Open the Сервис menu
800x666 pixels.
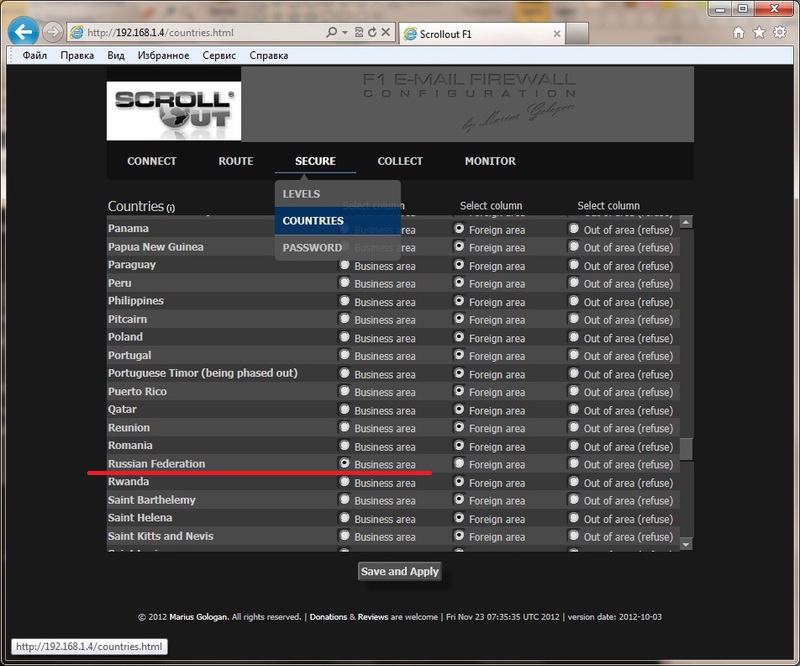[x=219, y=55]
